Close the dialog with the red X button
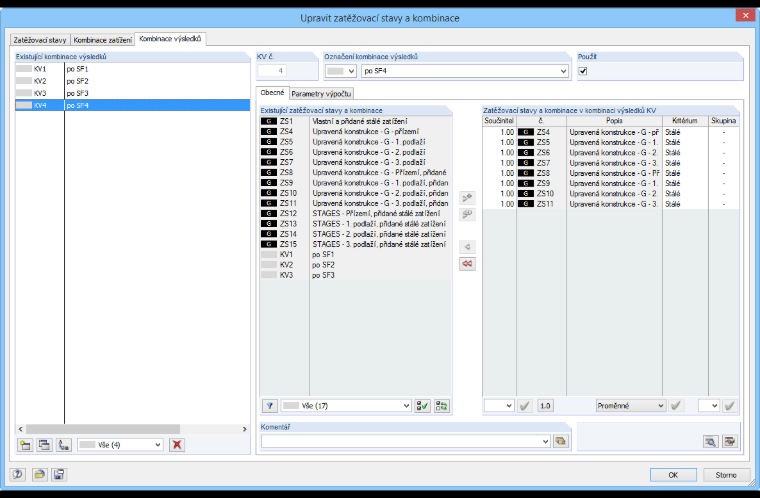 745,16
